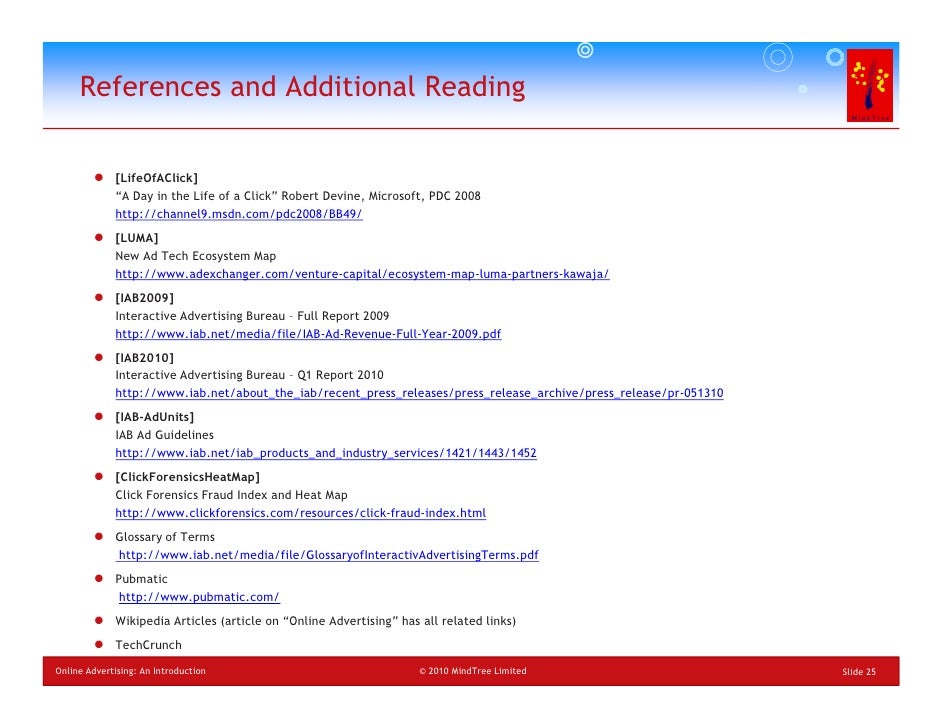
Task: Click the footer "Online Advertising: An Introduction" text
Action: (x=130, y=671)
